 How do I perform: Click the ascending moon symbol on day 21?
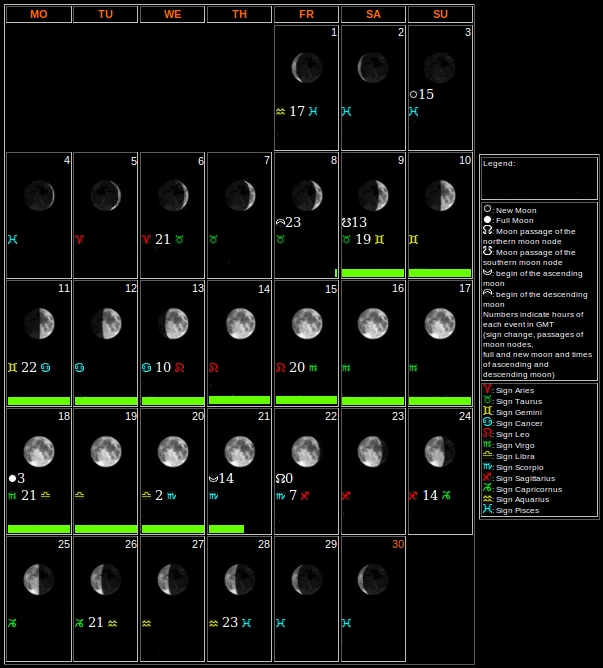213,478
